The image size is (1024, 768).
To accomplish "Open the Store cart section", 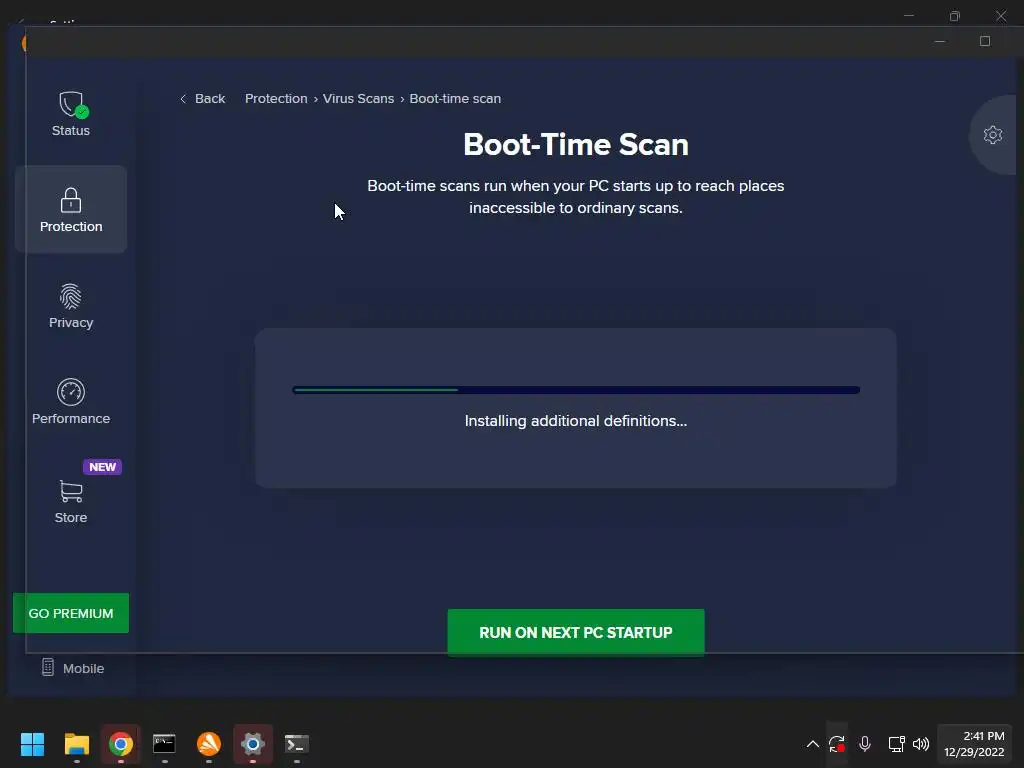I will coord(71,502).
